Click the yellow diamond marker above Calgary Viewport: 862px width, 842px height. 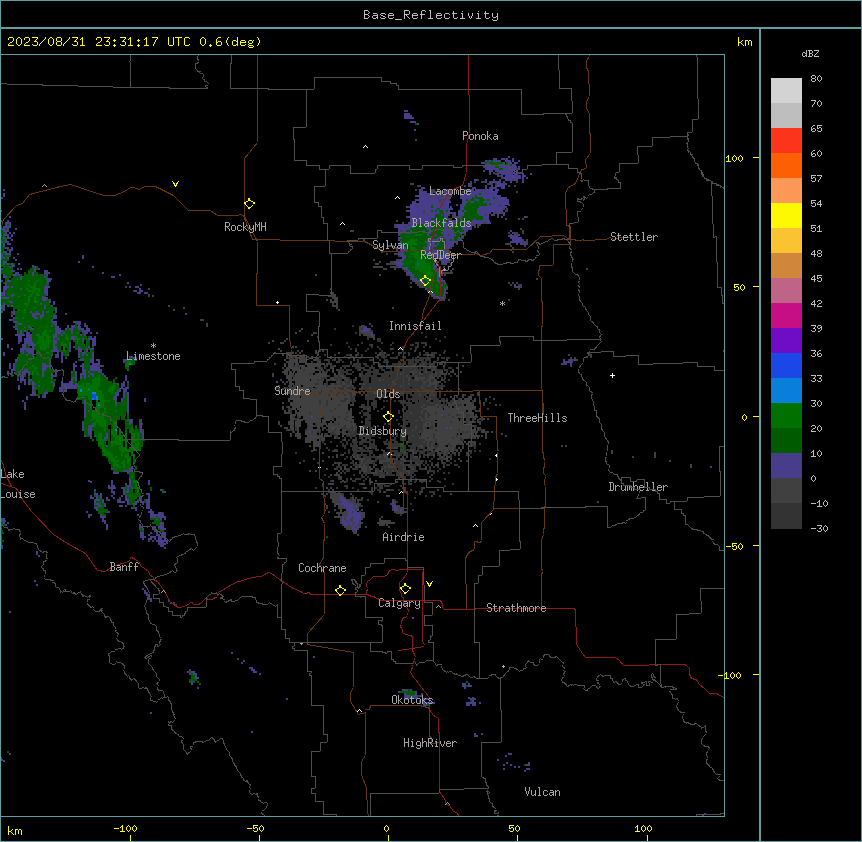pyautogui.click(x=405, y=589)
